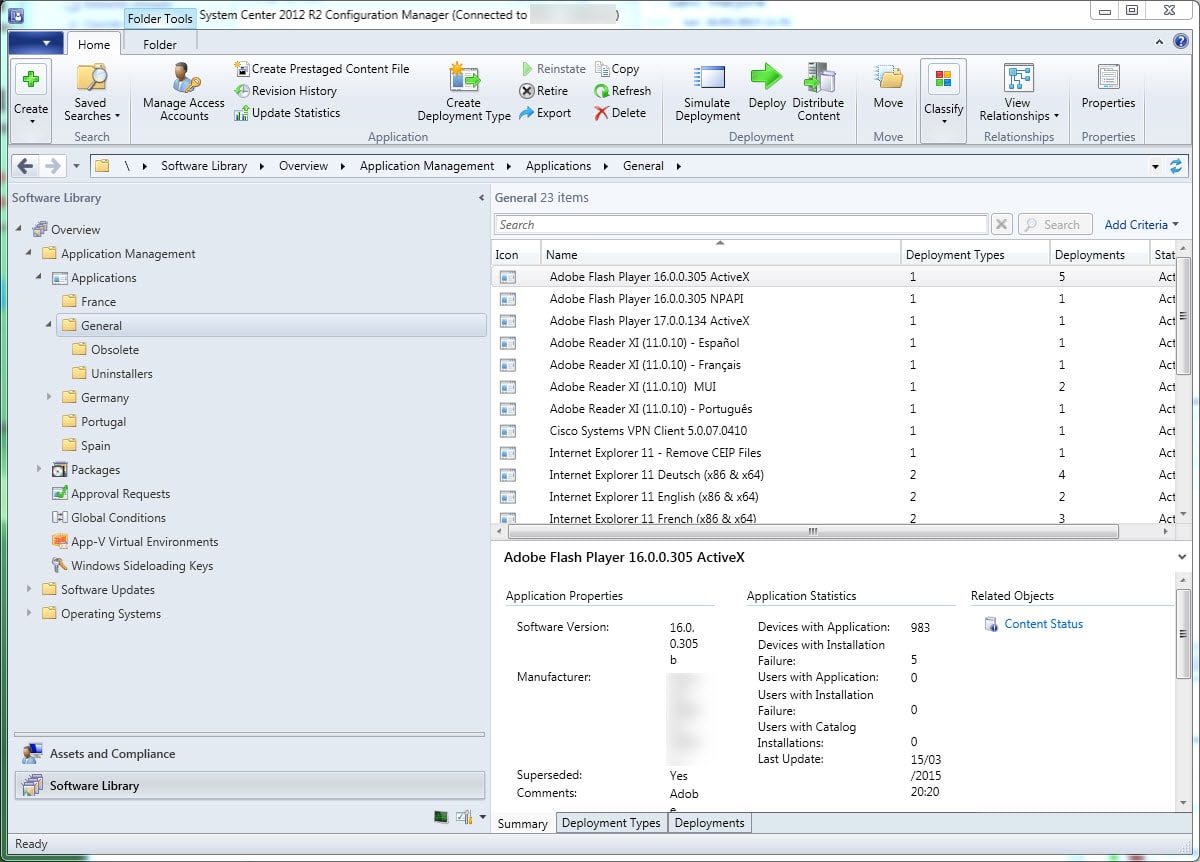Switch to the Deployments tab
Viewport: 1200px width, 862px height.
tap(709, 823)
